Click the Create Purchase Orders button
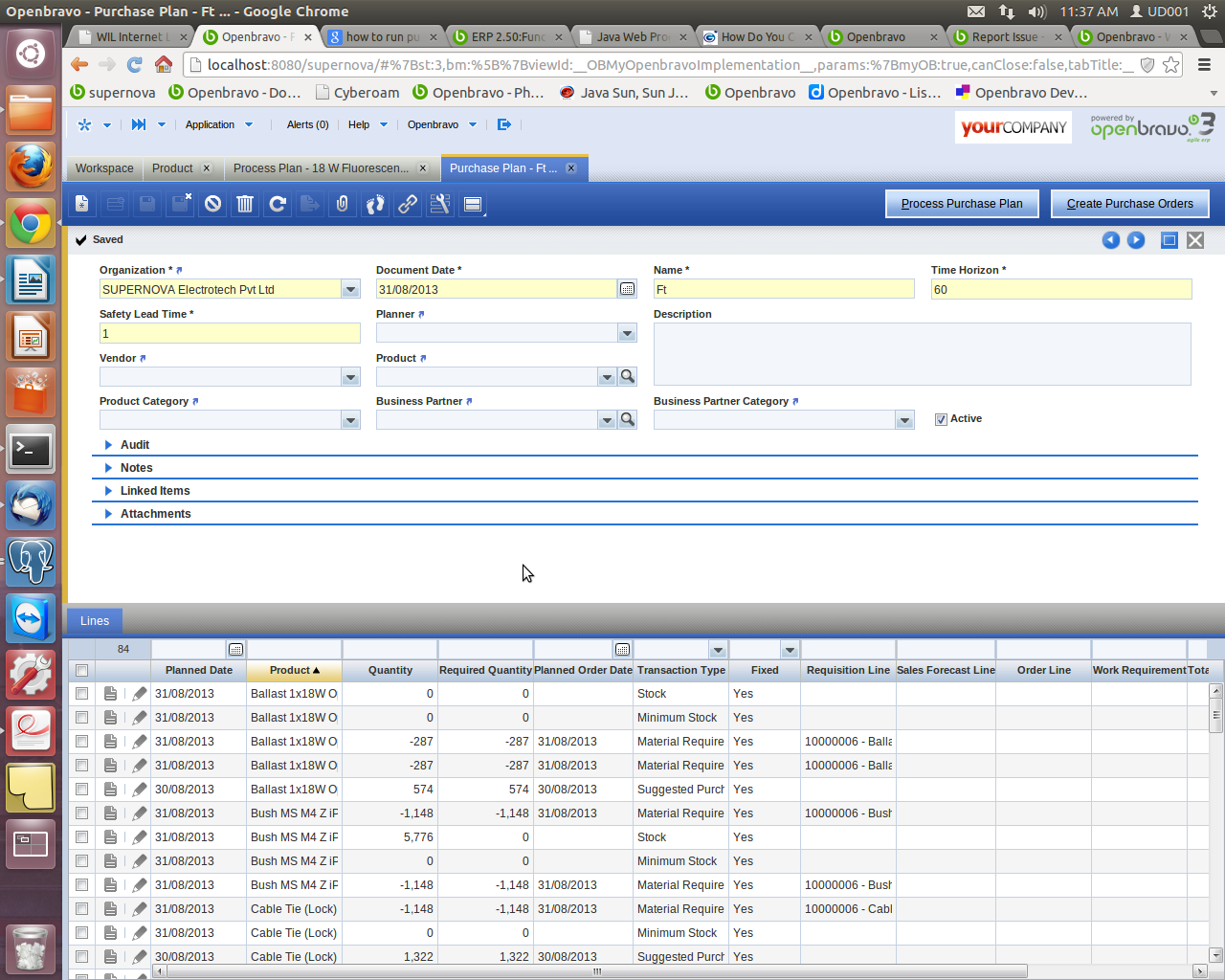 (1129, 204)
